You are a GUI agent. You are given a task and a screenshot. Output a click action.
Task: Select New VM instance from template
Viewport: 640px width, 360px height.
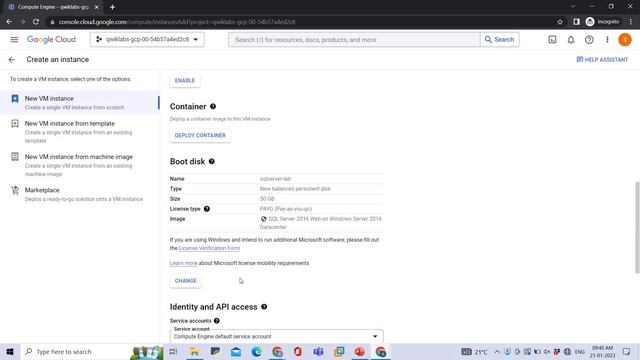[x=80, y=131]
